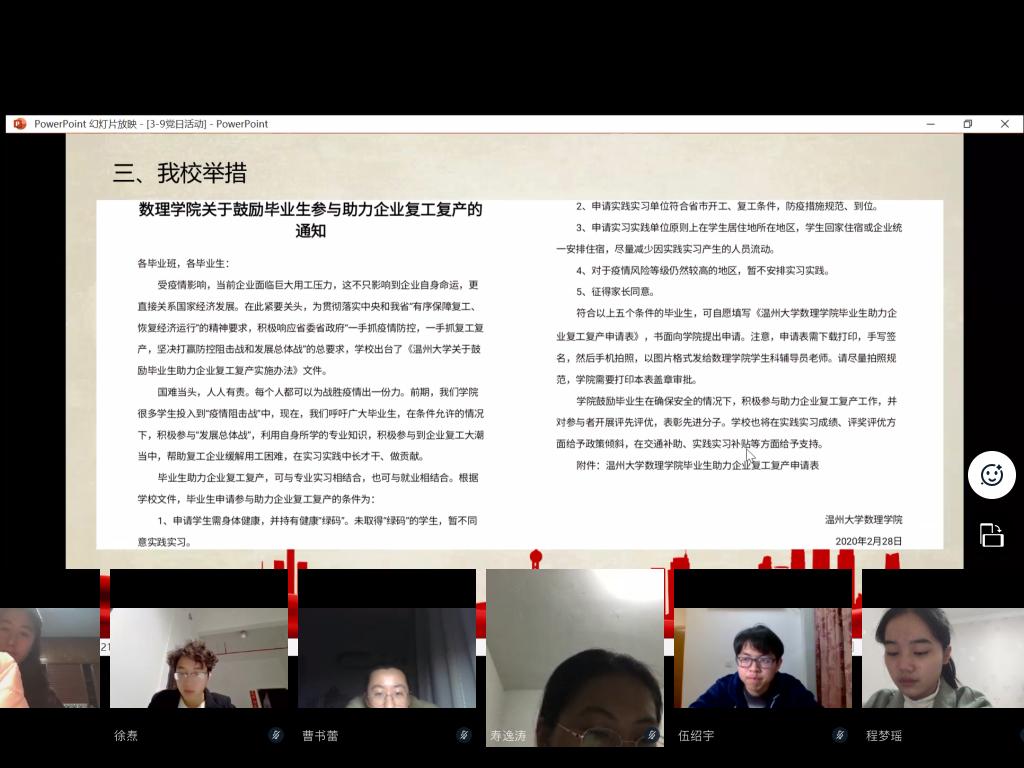Click the date 2020年2月28日 on the slide

coord(868,541)
